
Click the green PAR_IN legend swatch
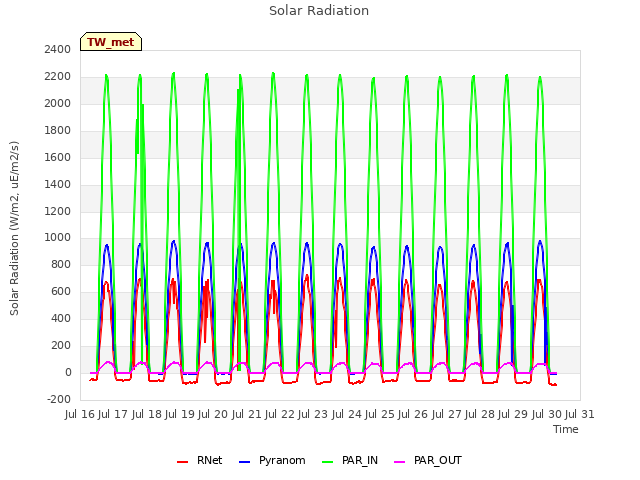pyautogui.click(x=328, y=462)
